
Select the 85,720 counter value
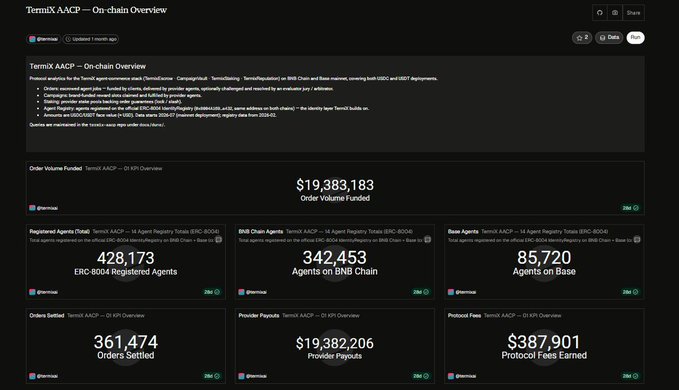click(544, 258)
